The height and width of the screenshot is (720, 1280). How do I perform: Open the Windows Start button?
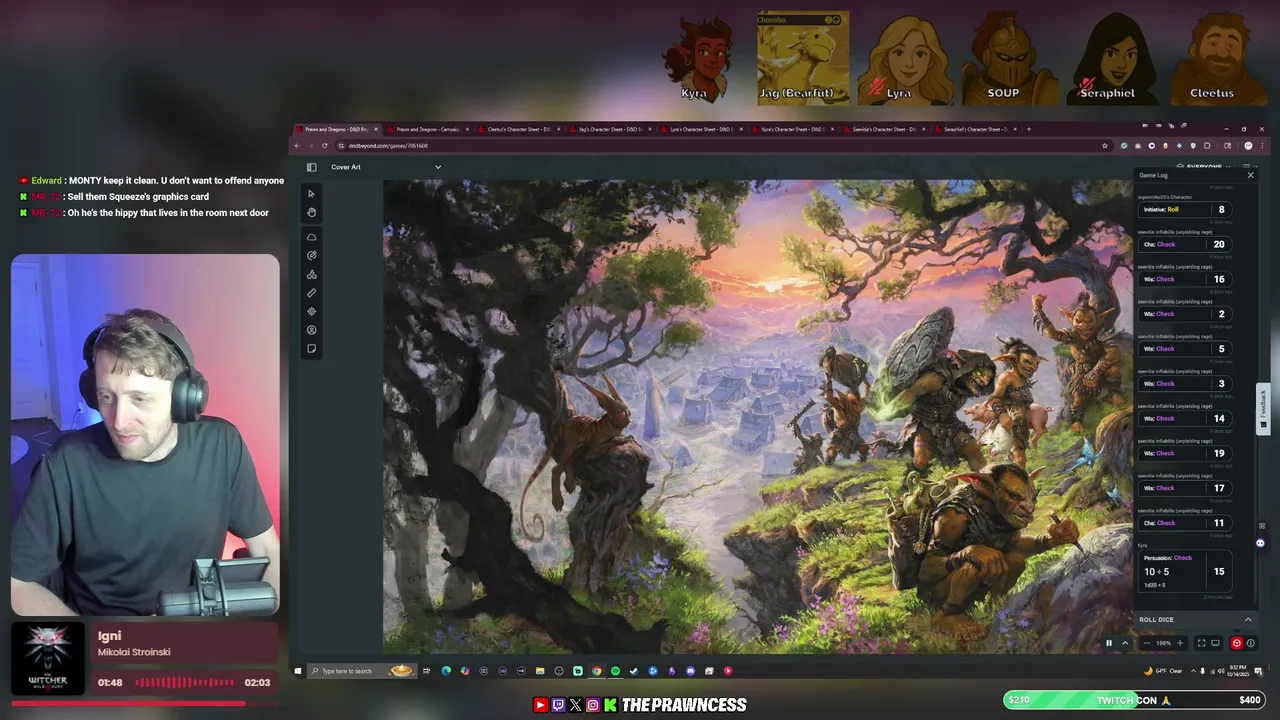pos(297,671)
